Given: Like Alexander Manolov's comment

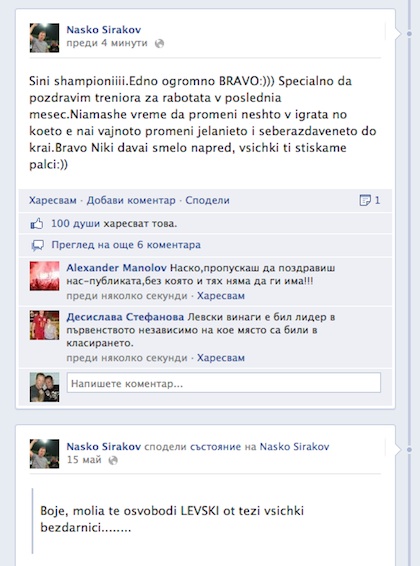Looking at the screenshot, I should click(221, 296).
